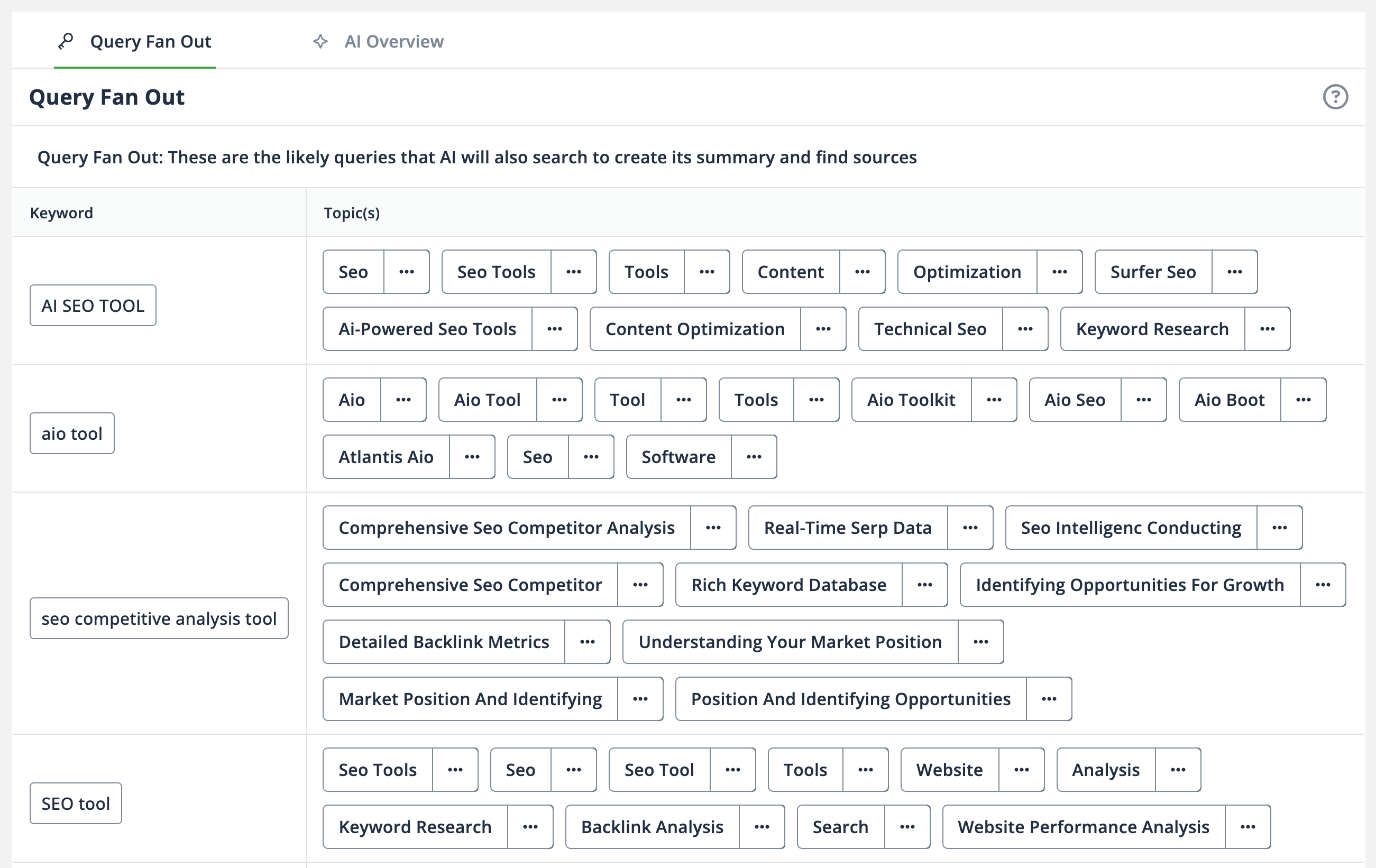Click ellipsis next to Analysis topic
1376x868 pixels.
coord(1178,770)
